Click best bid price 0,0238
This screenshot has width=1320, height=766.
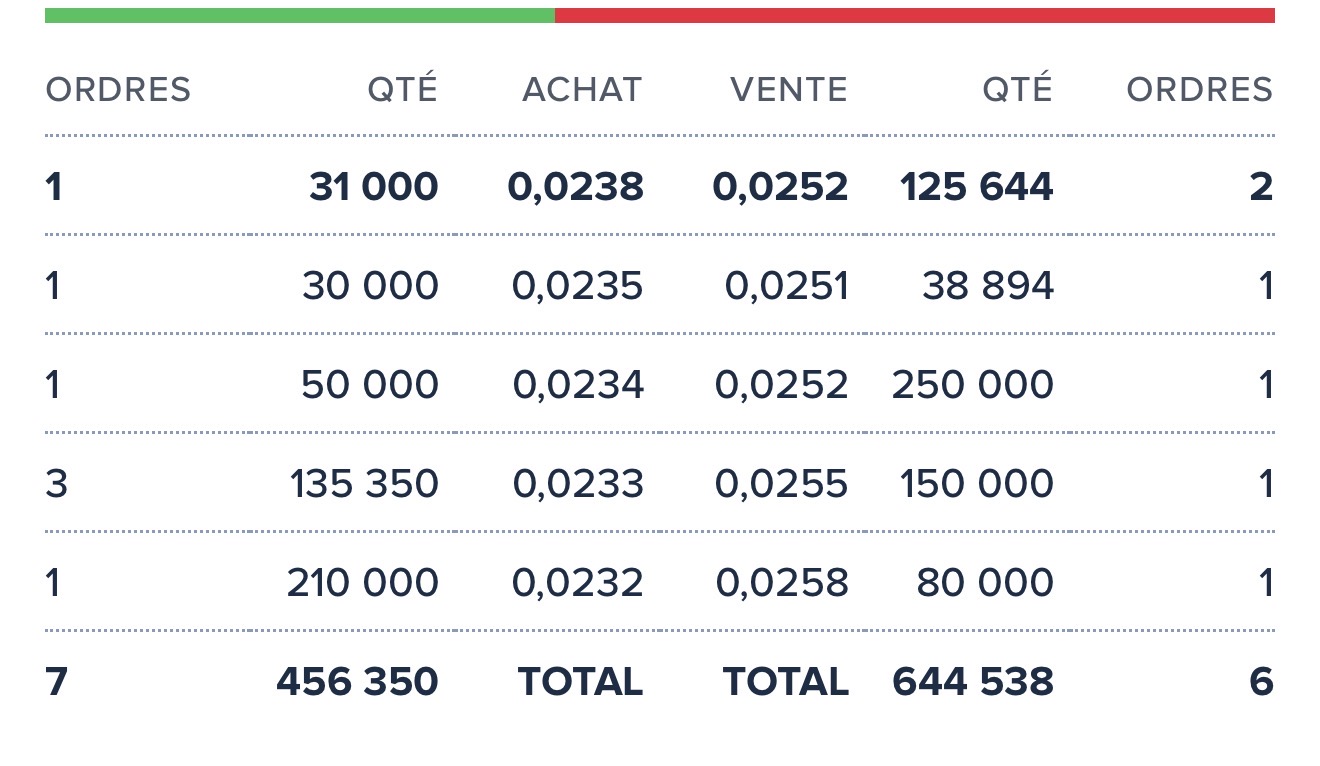[x=576, y=187]
